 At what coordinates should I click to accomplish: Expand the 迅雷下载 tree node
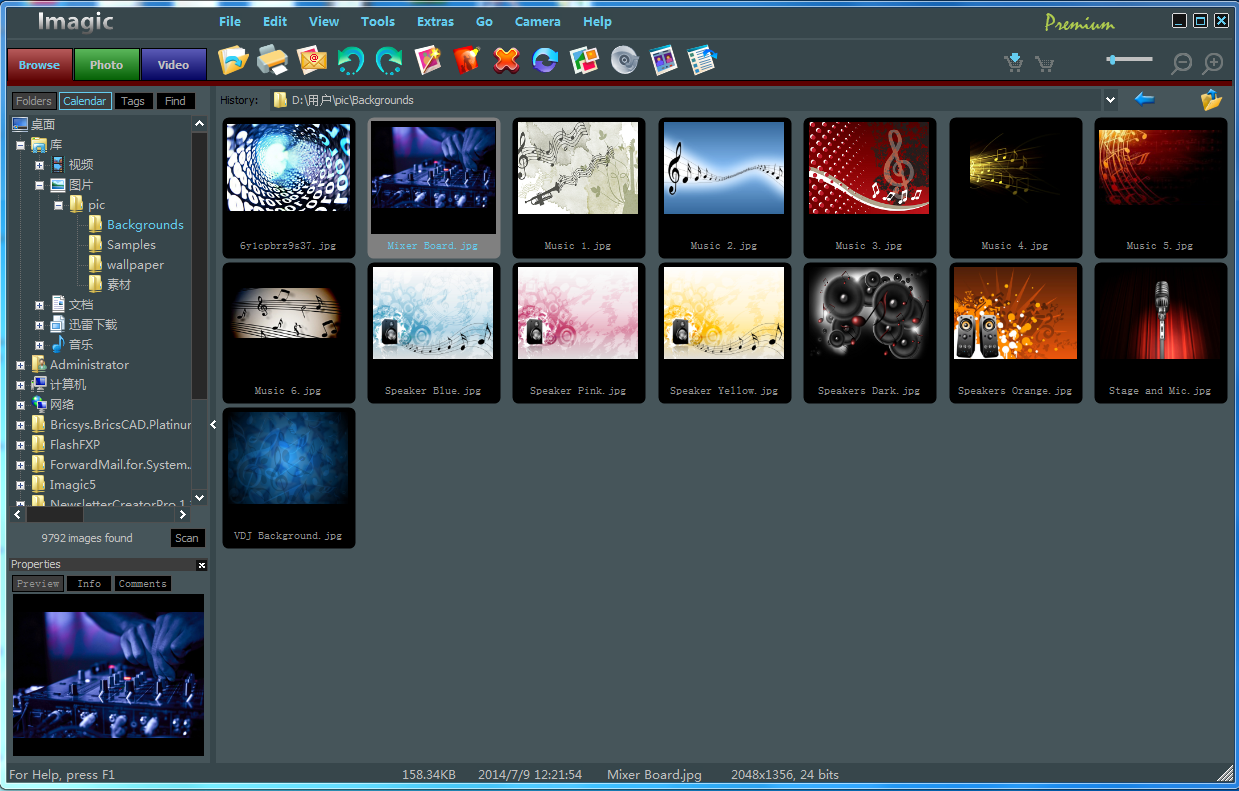click(39, 325)
